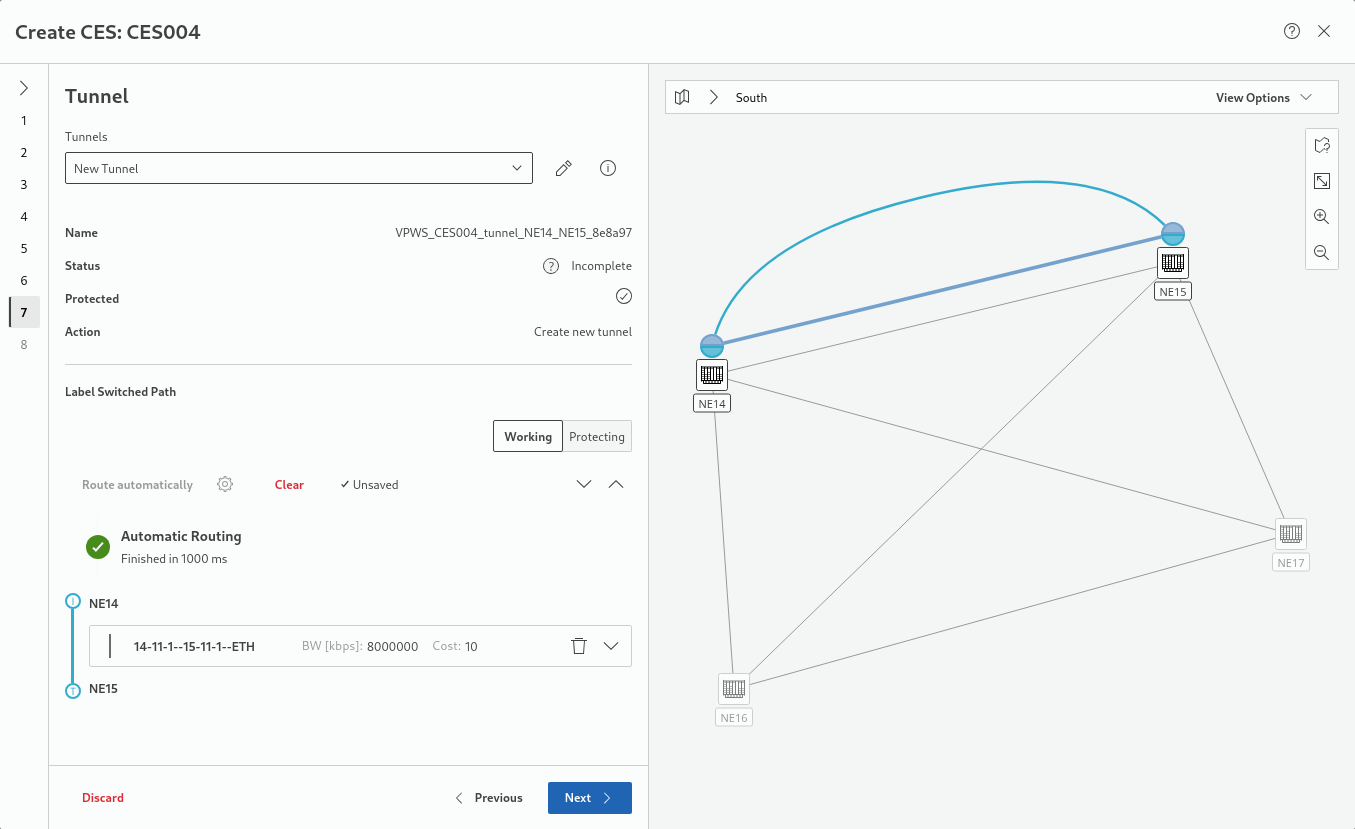Open the New Tunnel dropdown
Viewport: 1355px width, 829px height.
[x=299, y=169]
